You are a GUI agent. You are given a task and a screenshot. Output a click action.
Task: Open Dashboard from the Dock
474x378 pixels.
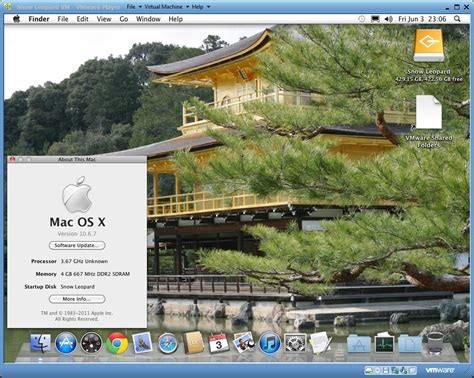click(91, 343)
